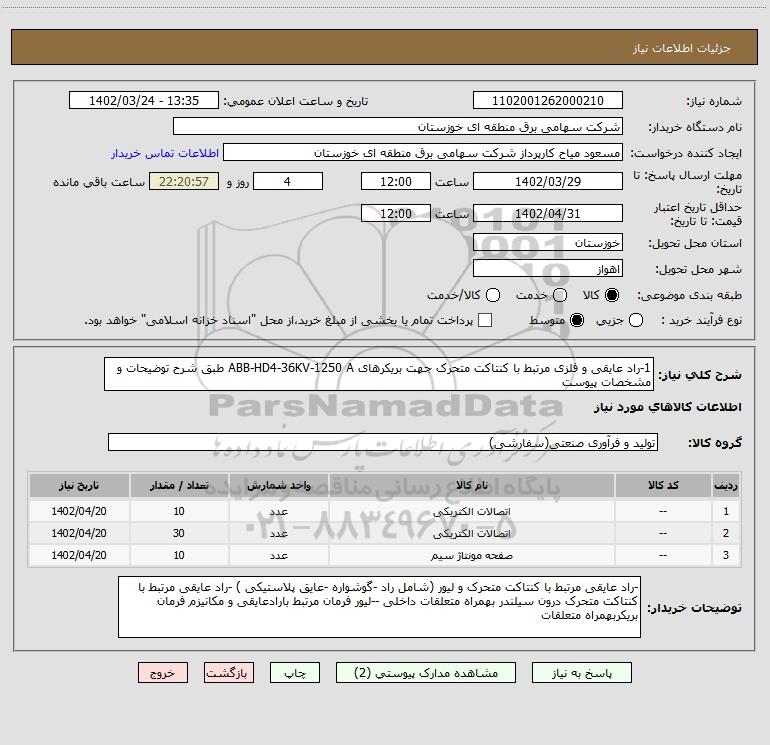Select the کالا/خدمت radio button
This screenshot has height=745, width=770.
[493, 295]
